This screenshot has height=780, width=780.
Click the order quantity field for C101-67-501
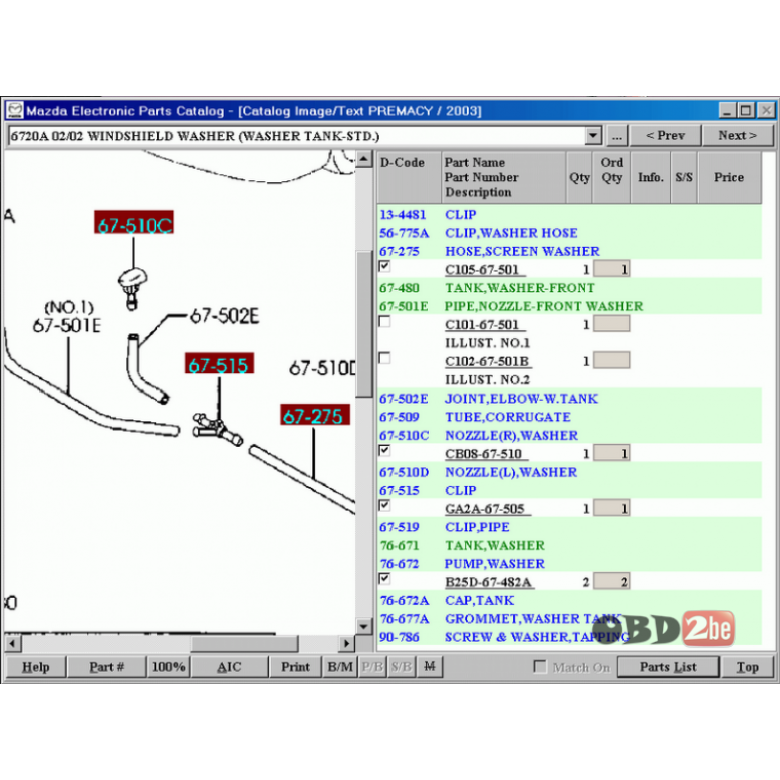pyautogui.click(x=612, y=324)
